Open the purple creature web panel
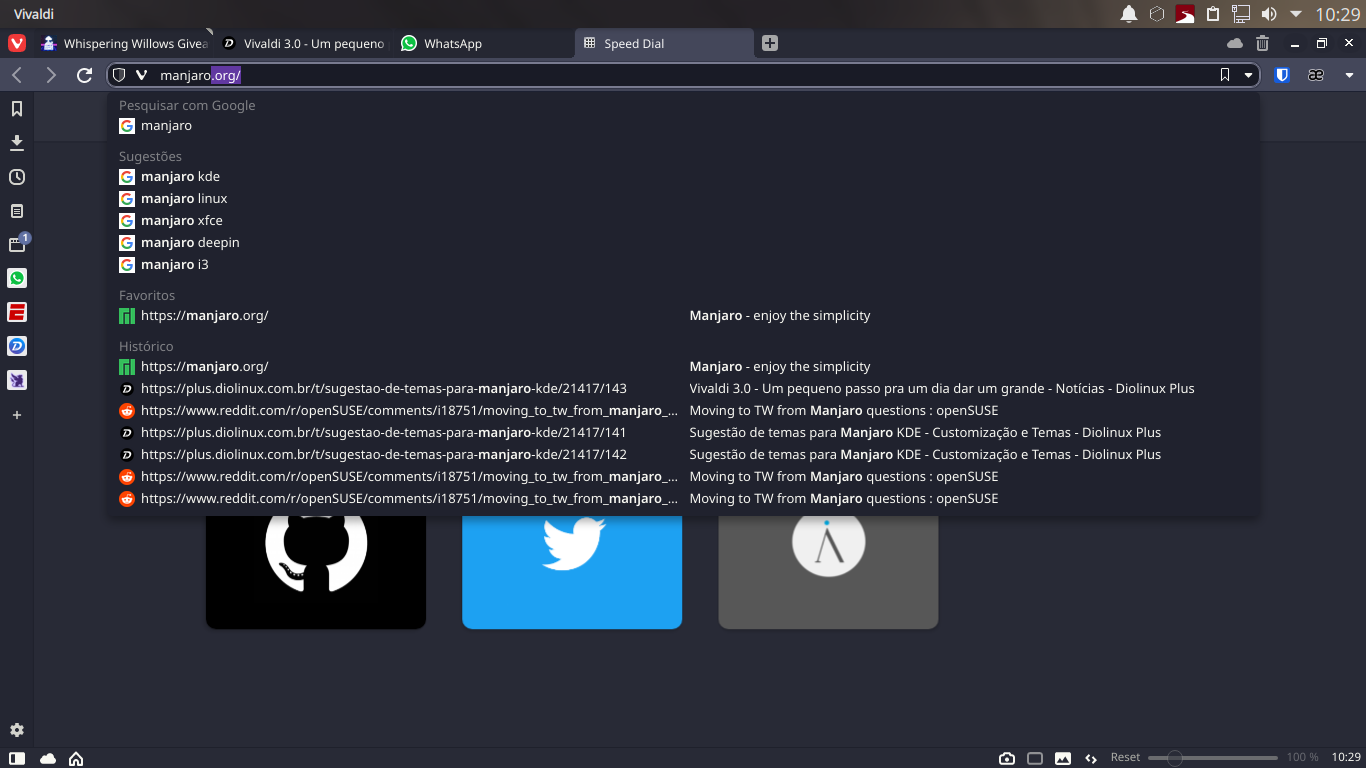This screenshot has width=1366, height=768. coord(17,380)
